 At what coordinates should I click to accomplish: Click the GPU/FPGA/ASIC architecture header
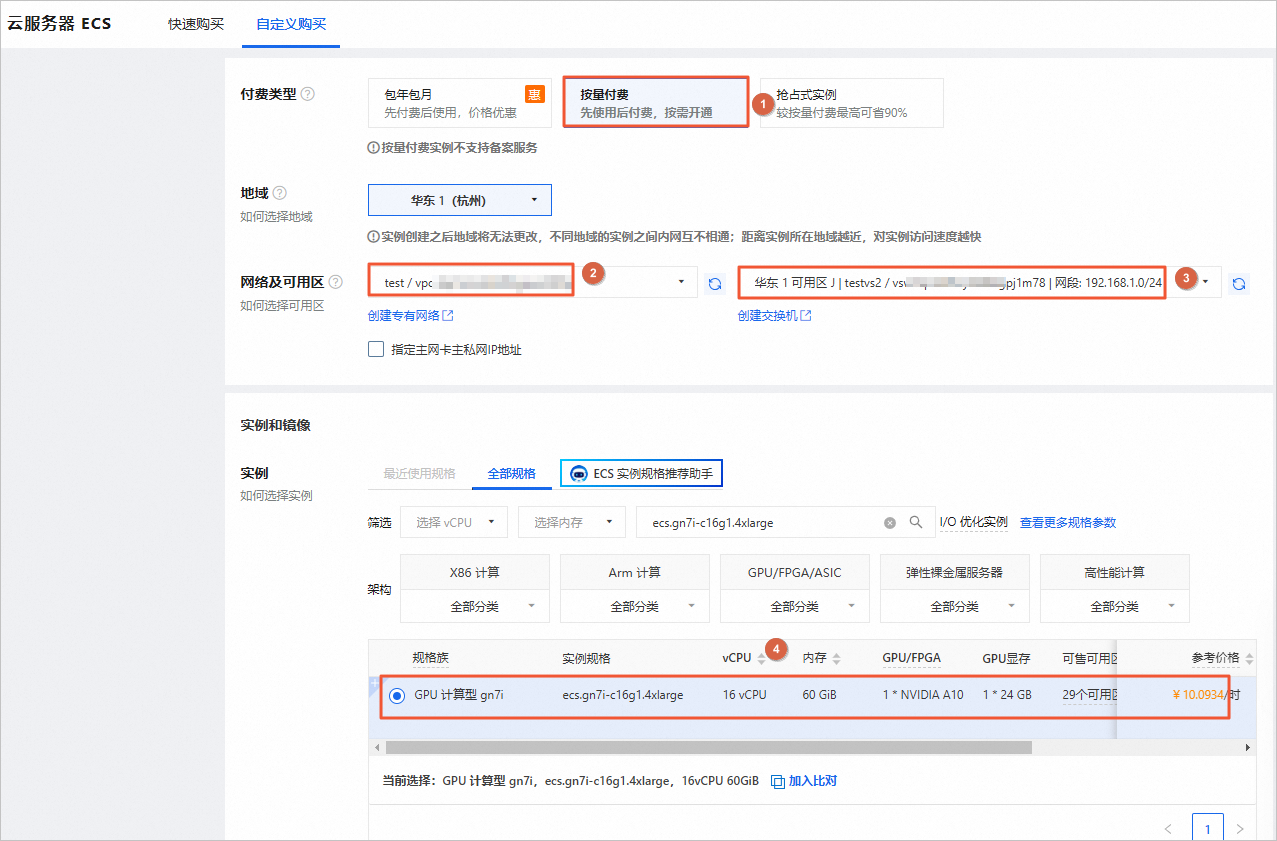click(795, 573)
